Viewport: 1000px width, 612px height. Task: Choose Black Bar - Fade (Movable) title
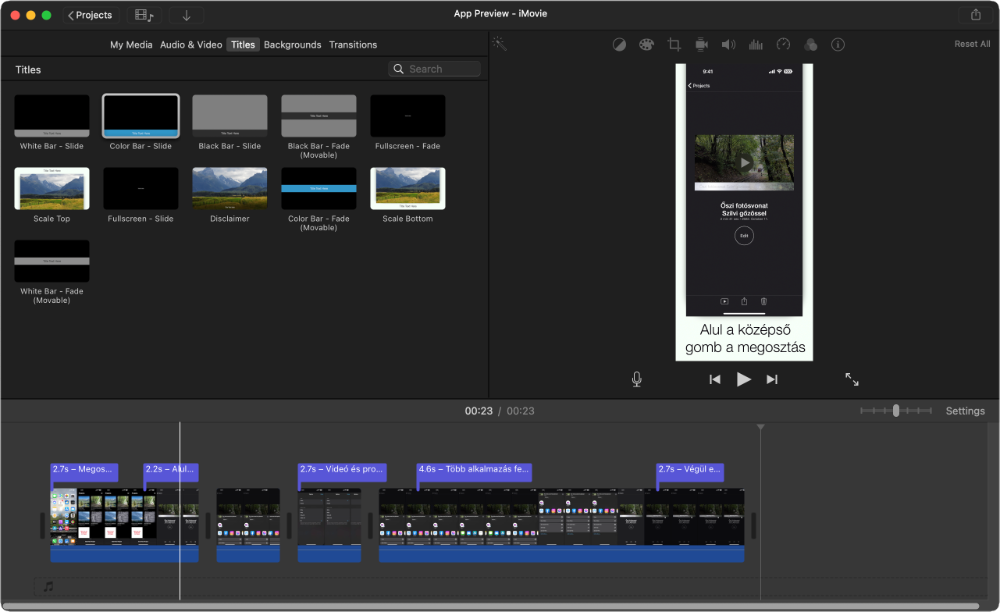click(x=319, y=116)
